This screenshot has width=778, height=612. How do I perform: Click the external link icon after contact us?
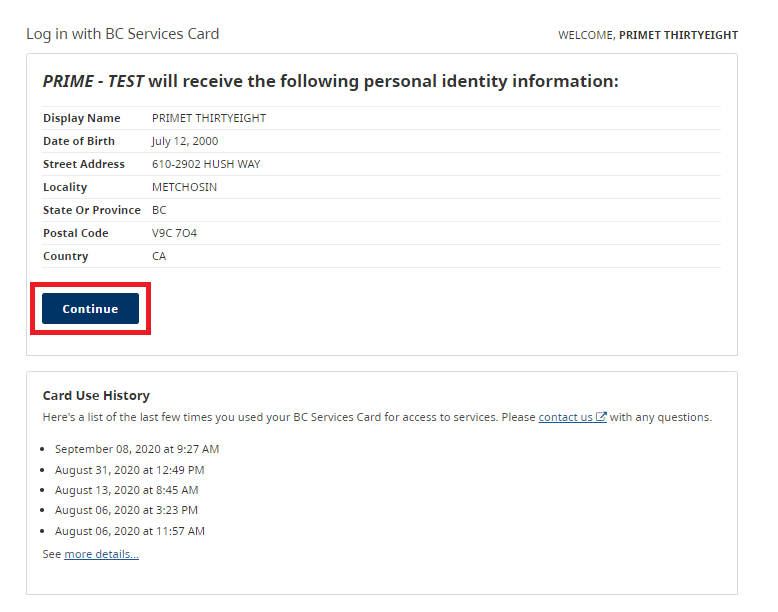coord(601,416)
